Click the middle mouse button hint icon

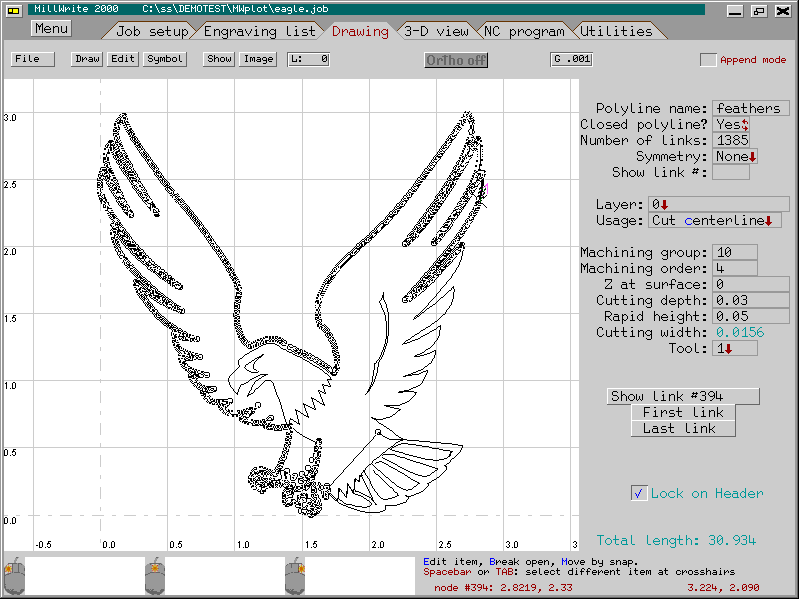click(x=154, y=577)
